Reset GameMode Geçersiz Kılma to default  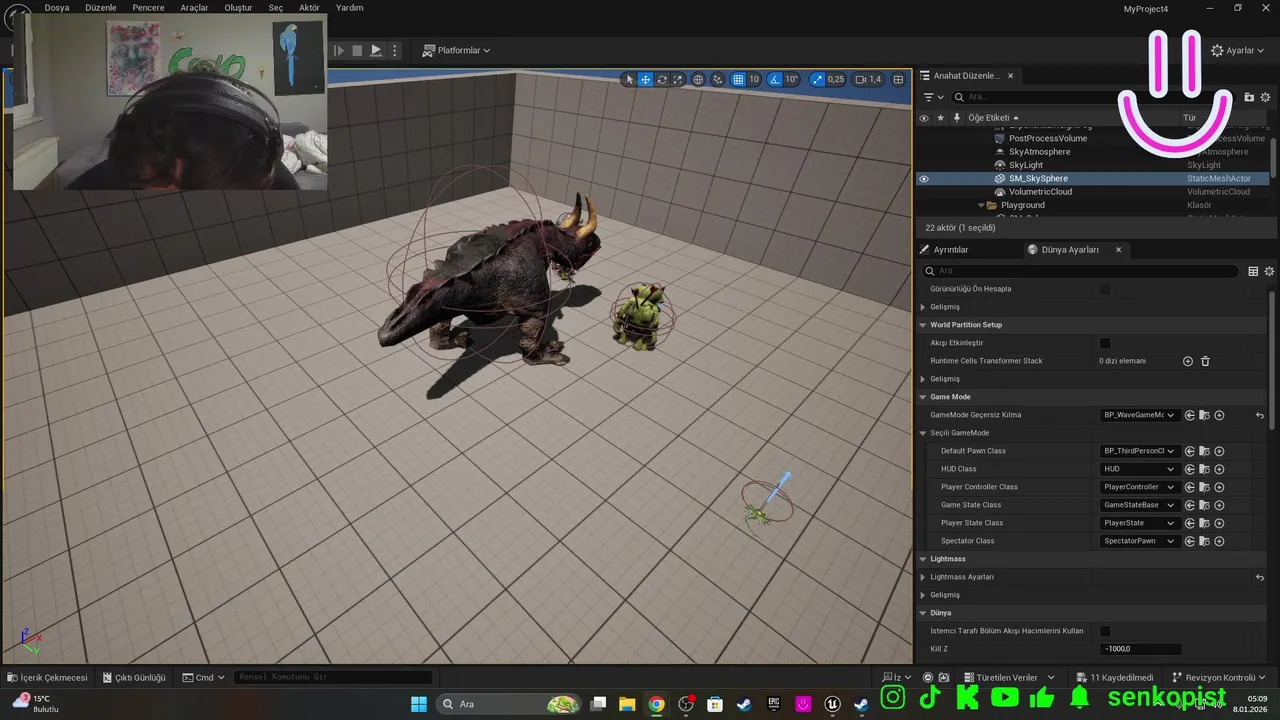(1260, 415)
